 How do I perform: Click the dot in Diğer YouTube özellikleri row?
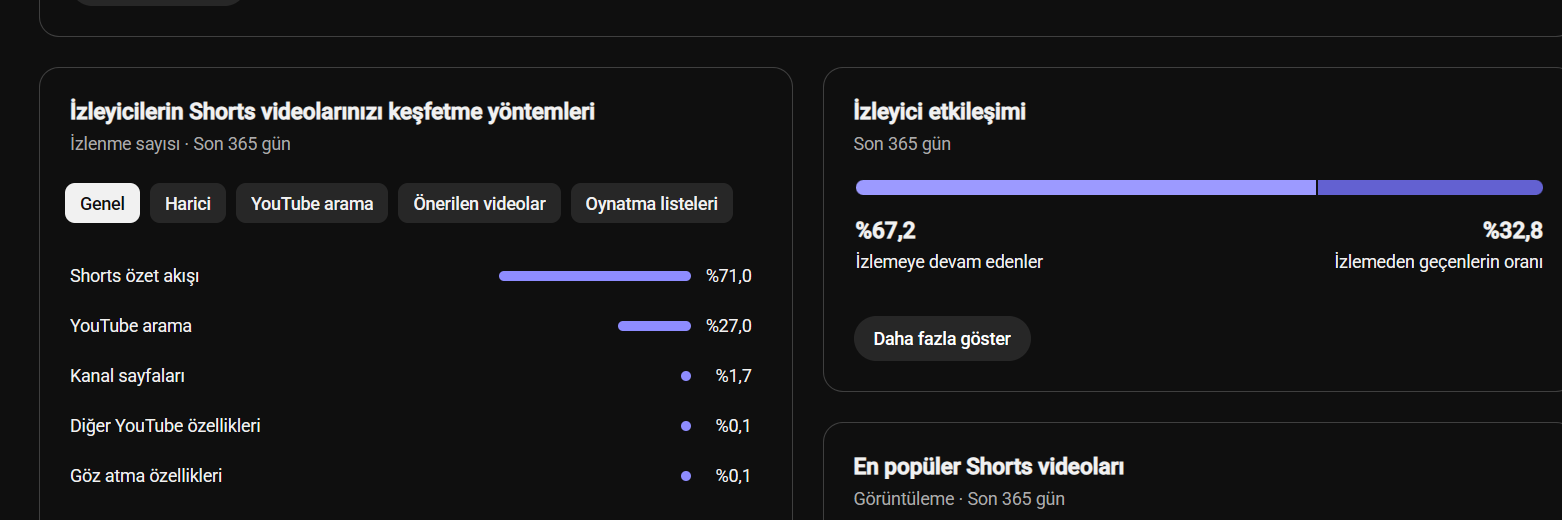pos(686,426)
